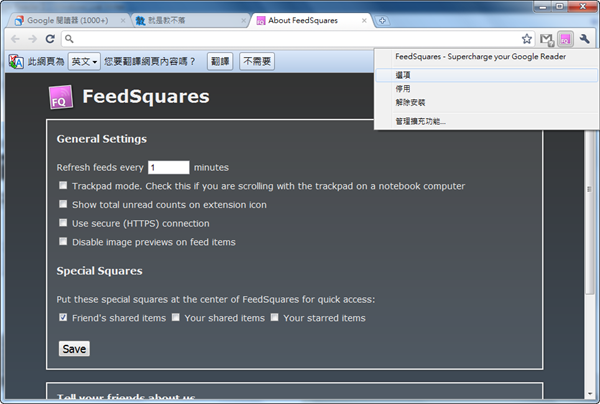This screenshot has height=404, width=600.
Task: Click the refresh minutes input field
Action: [169, 167]
